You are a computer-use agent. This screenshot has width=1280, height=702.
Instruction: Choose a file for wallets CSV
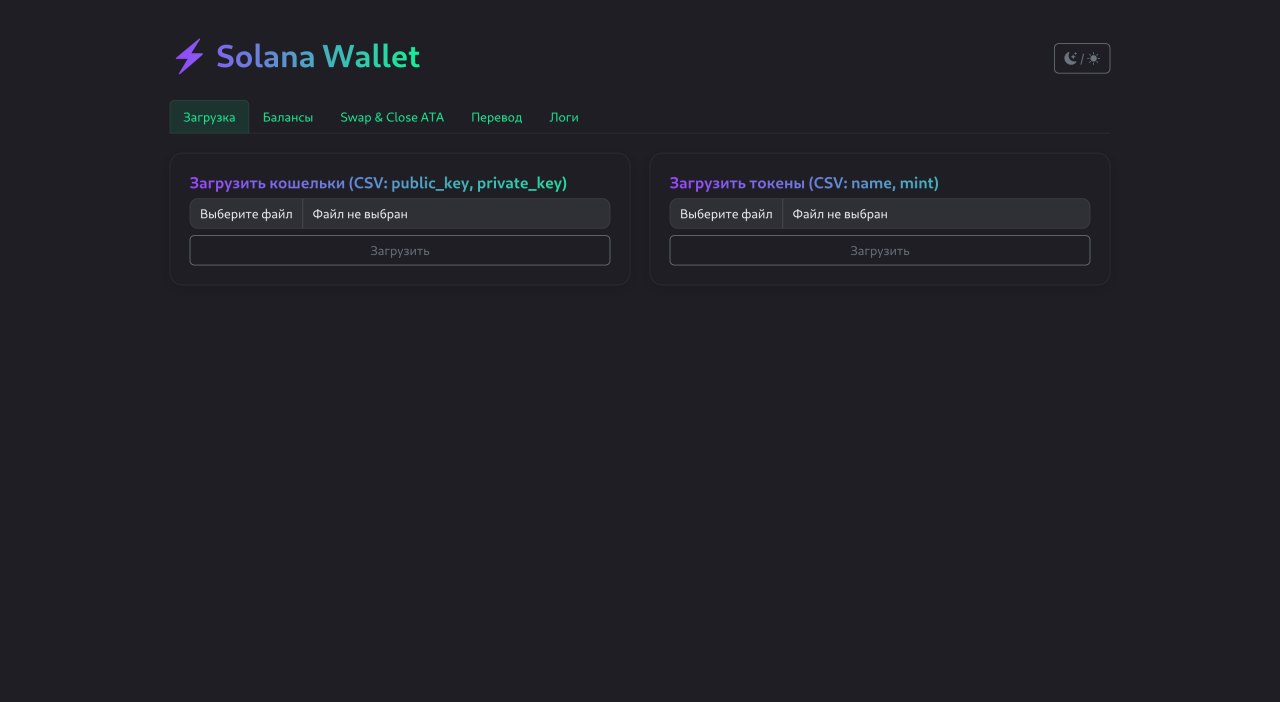pyautogui.click(x=246, y=214)
